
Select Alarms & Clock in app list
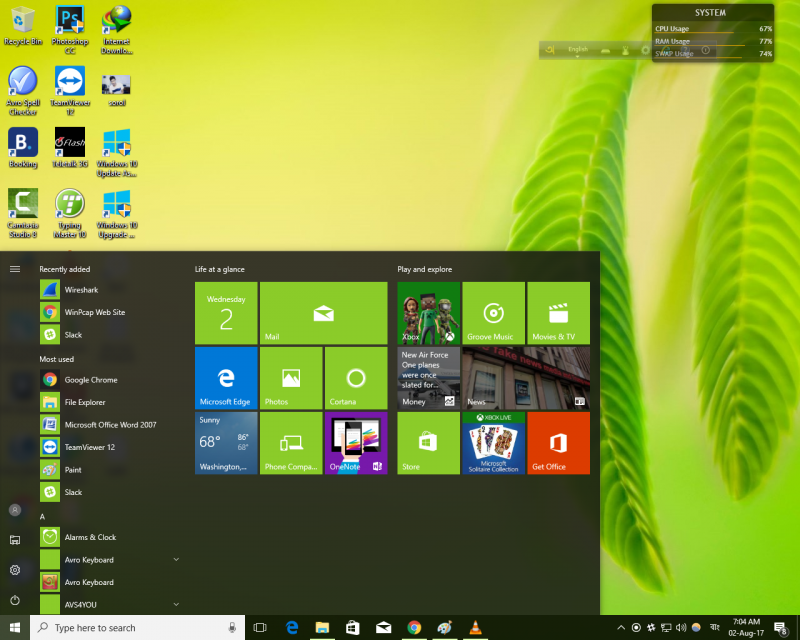click(90, 537)
